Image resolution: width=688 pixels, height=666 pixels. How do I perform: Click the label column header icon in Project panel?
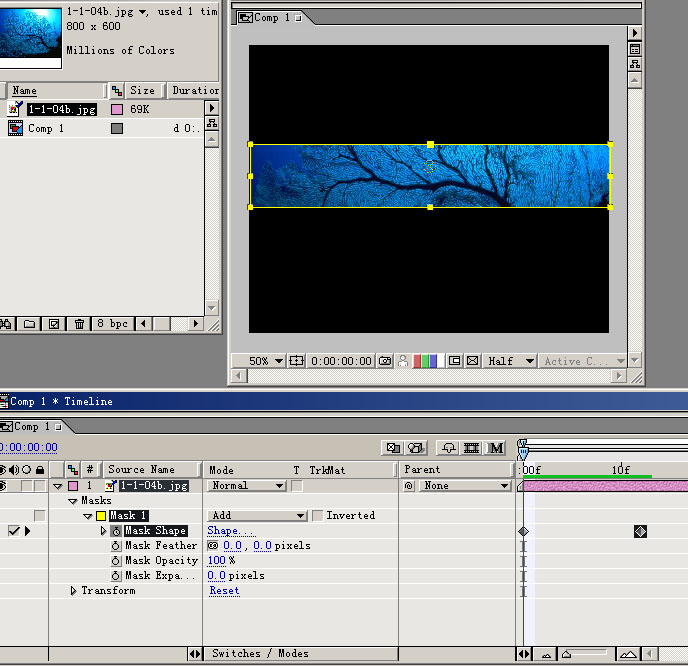tap(116, 91)
